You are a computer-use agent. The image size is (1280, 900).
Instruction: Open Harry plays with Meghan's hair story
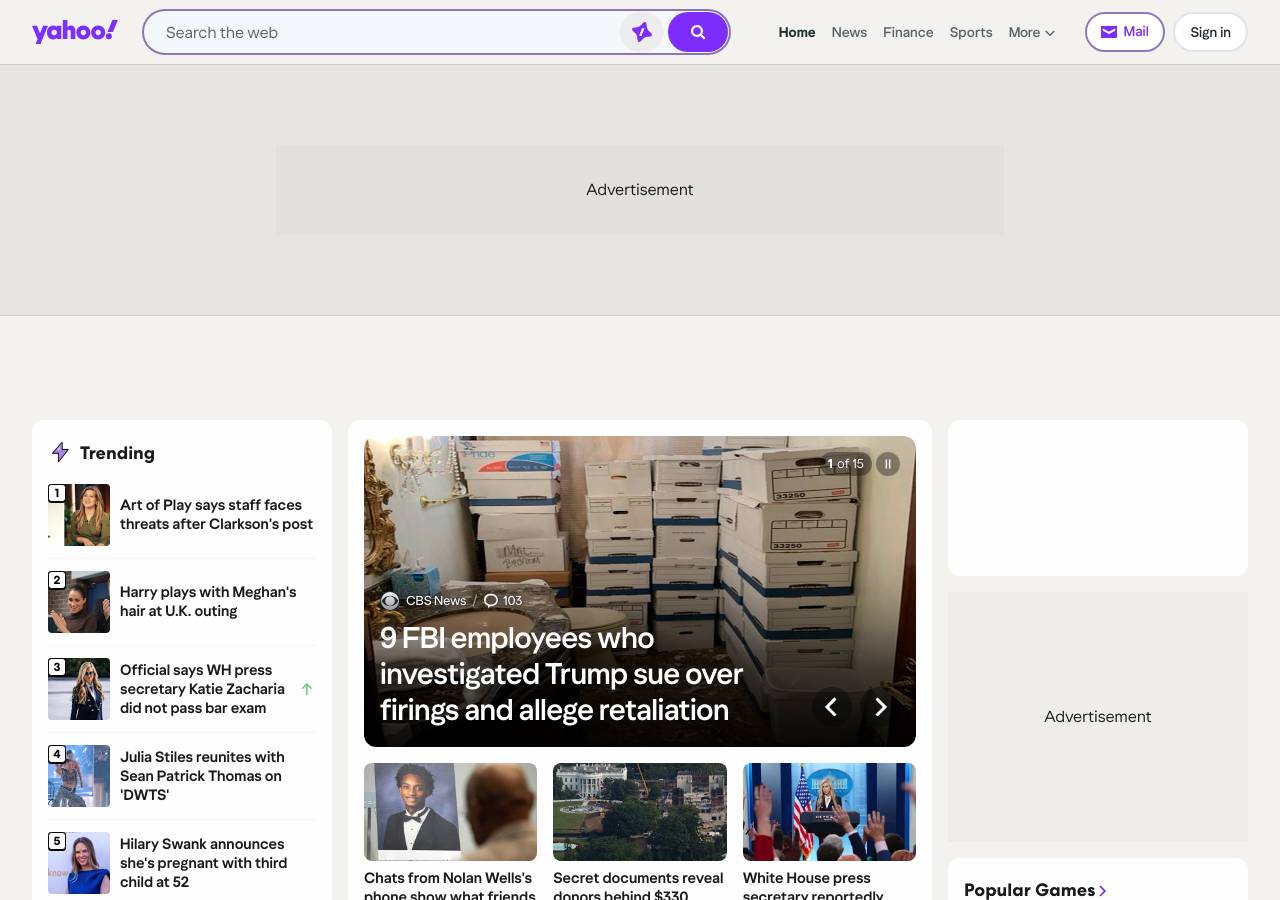coord(208,602)
